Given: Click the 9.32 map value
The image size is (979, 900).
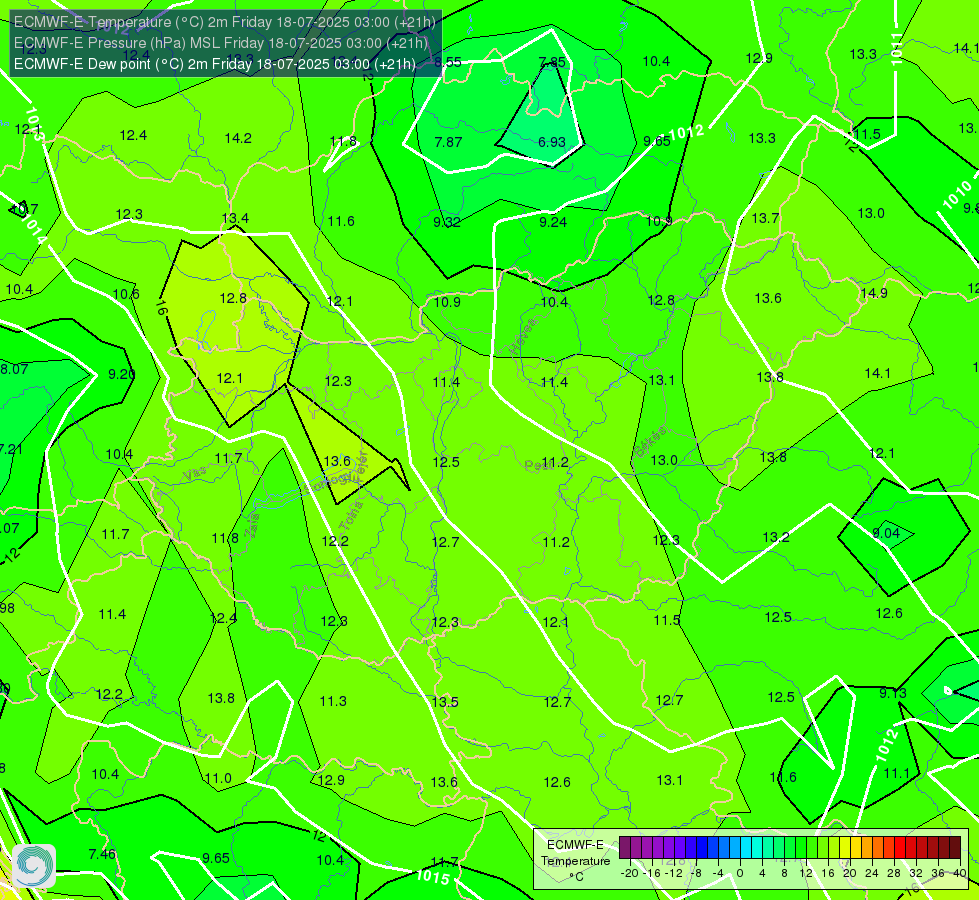Looking at the screenshot, I should click(x=447, y=222).
